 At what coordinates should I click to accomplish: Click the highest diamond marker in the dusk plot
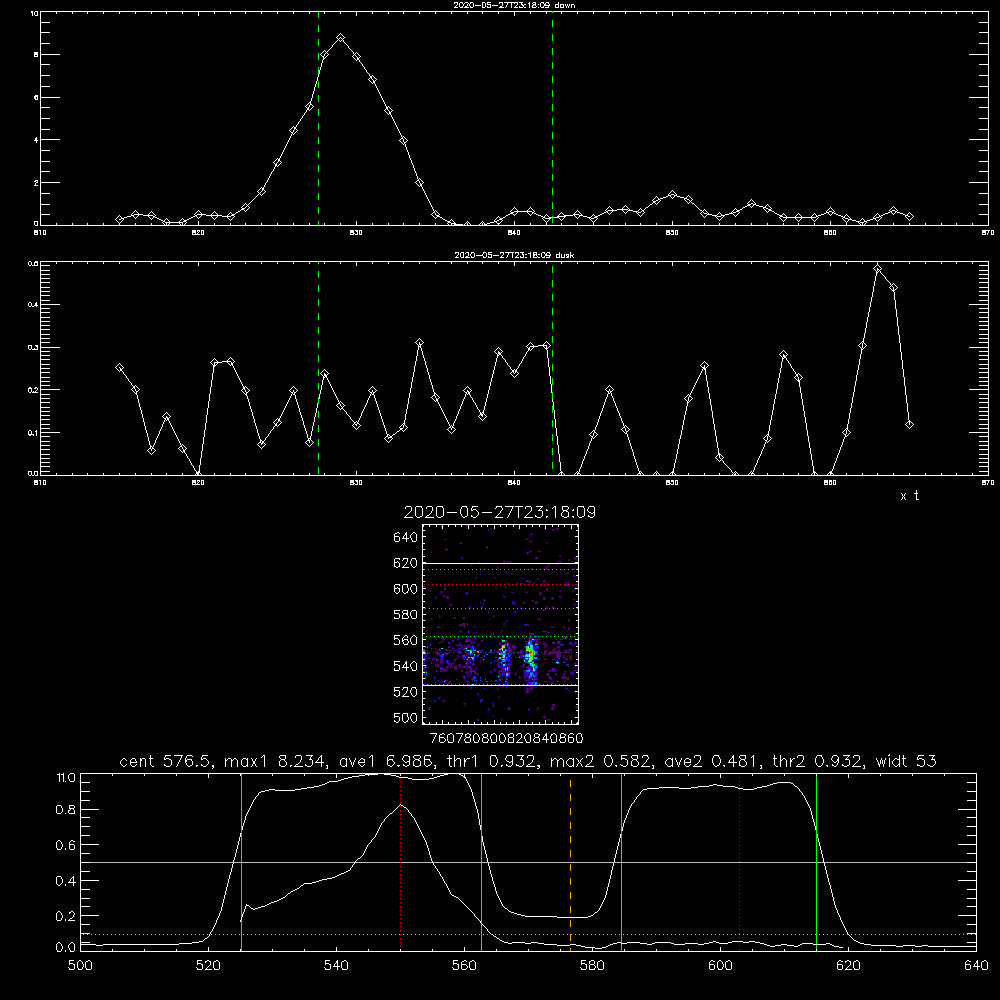click(x=878, y=269)
